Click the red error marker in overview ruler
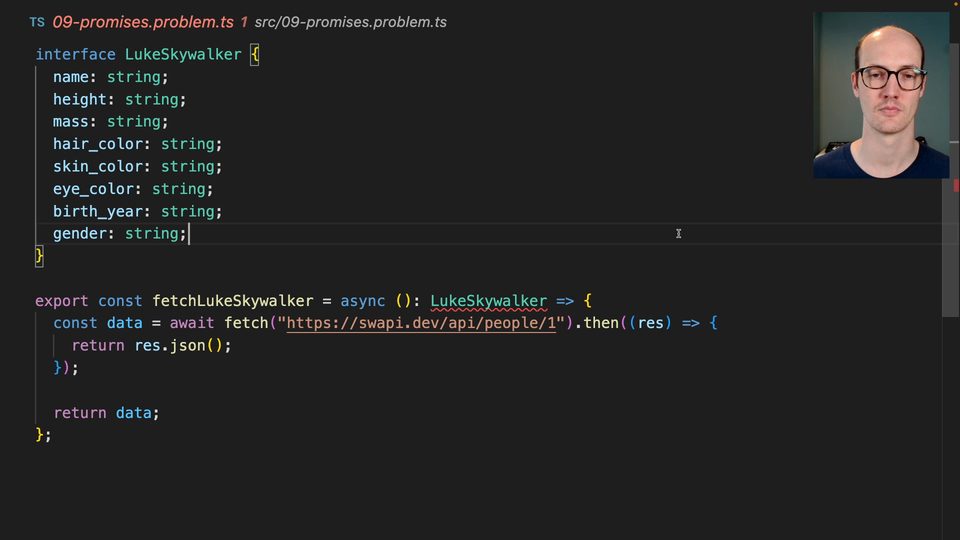Viewport: 960px width, 540px height. tap(955, 185)
